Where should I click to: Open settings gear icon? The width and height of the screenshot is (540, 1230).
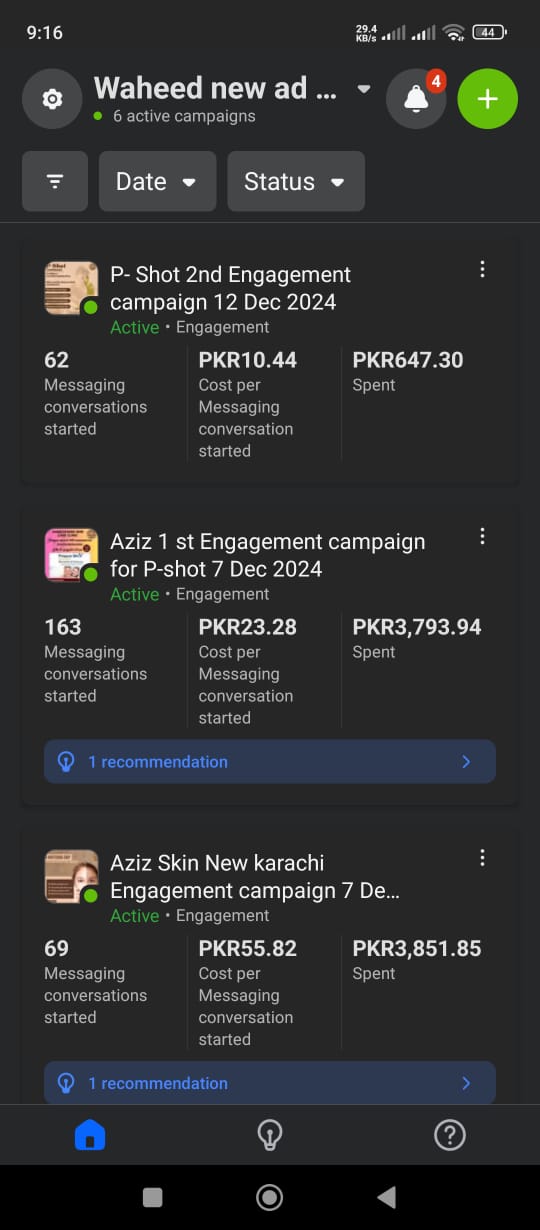pyautogui.click(x=52, y=99)
